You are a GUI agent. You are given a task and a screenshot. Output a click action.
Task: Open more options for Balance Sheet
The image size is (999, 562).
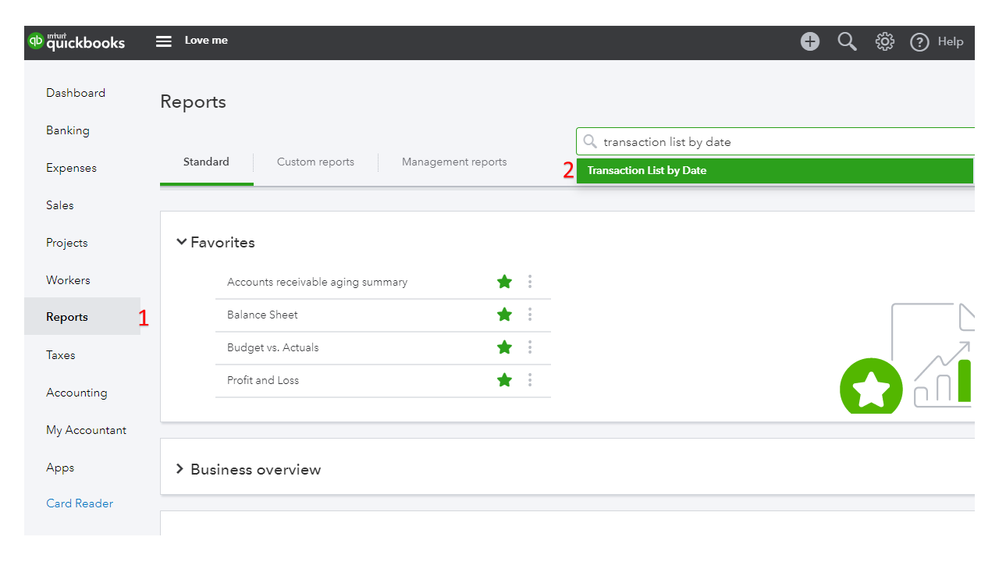(530, 315)
